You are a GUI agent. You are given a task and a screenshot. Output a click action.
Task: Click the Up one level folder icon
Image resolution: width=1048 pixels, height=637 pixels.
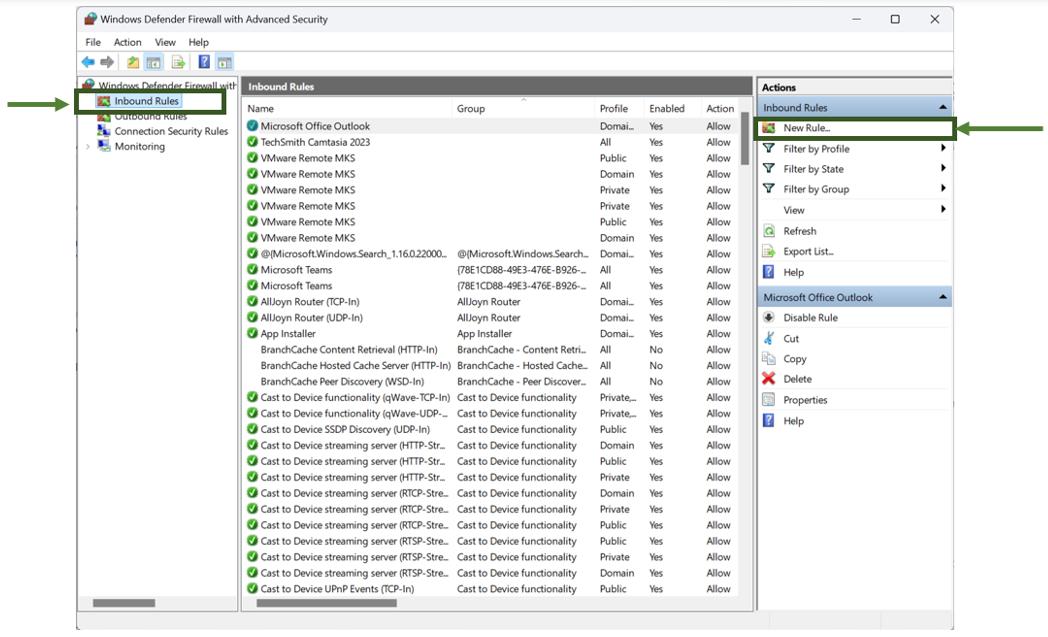coord(133,62)
